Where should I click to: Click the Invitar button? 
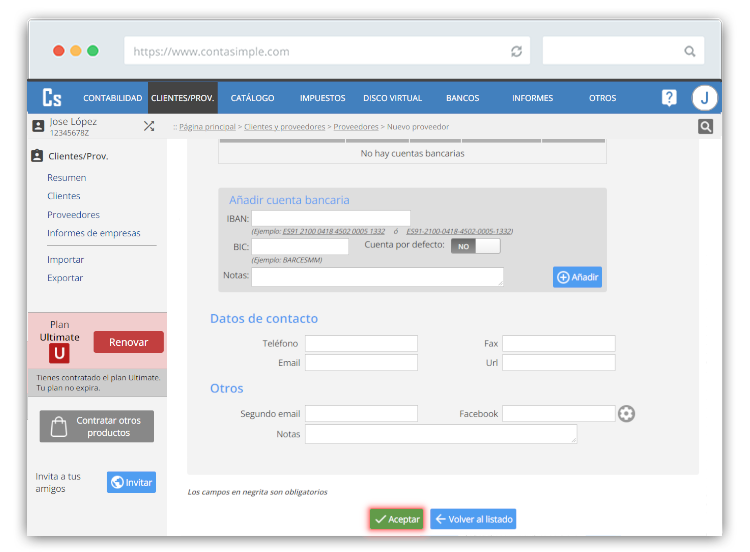click(x=132, y=482)
